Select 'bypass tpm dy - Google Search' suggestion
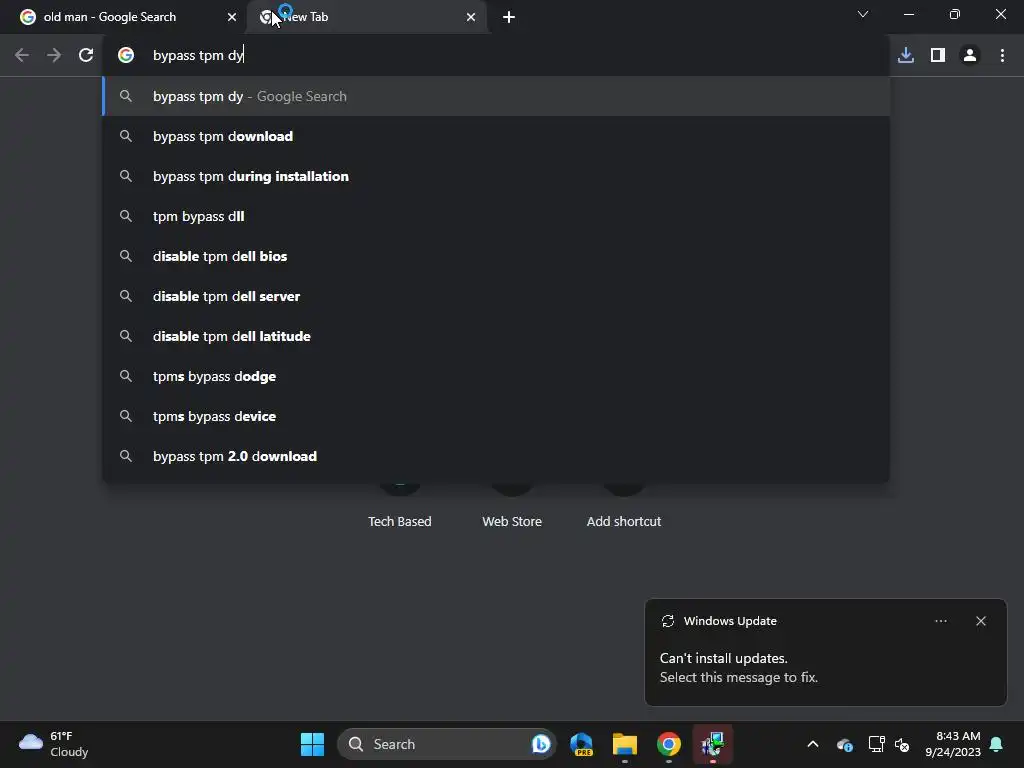This screenshot has height=768, width=1024. [x=496, y=96]
